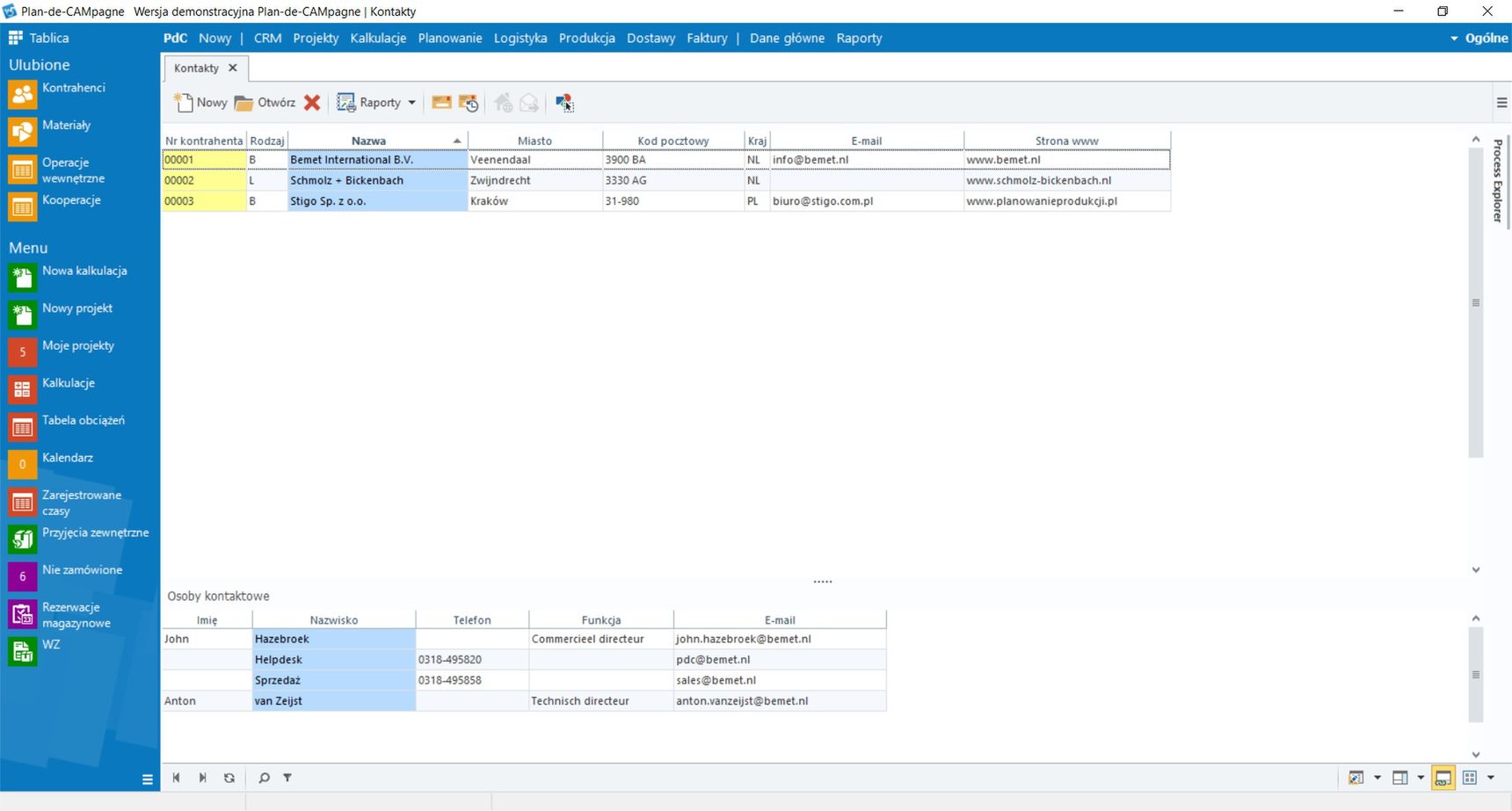
Task: Open the Produkcja menu
Action: coord(586,38)
